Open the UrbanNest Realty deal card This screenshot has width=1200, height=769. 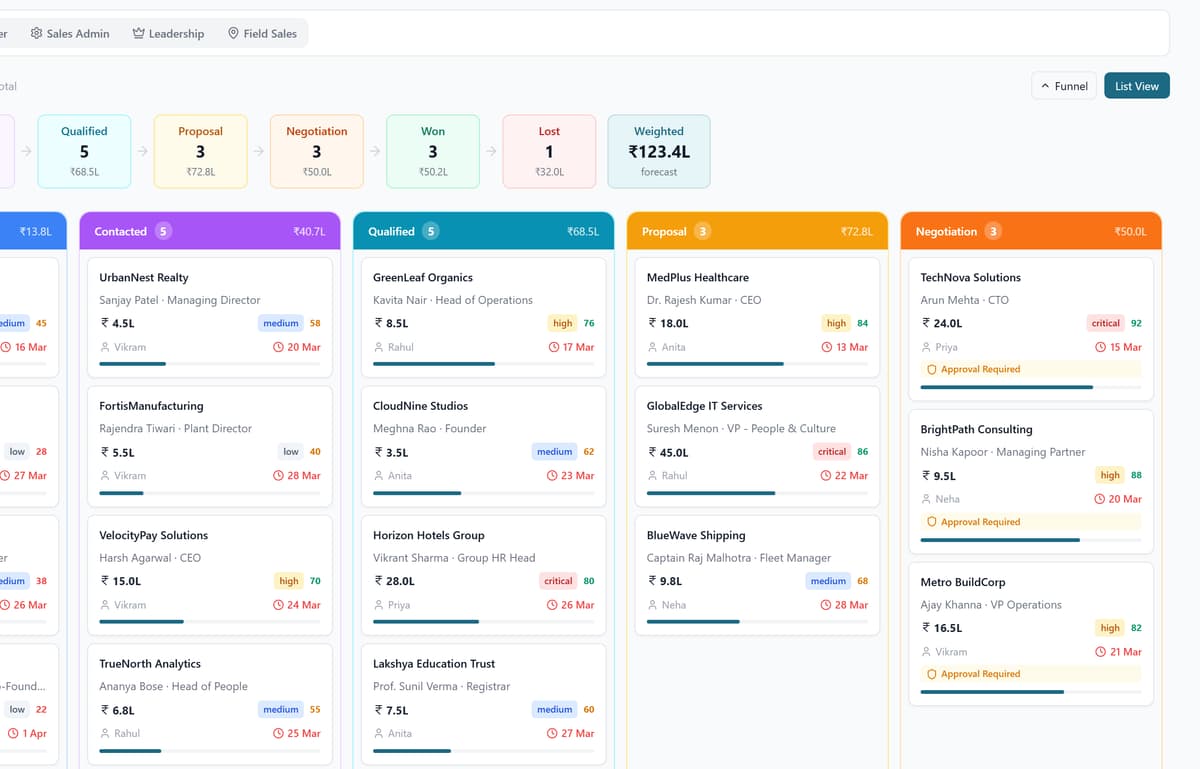point(210,317)
